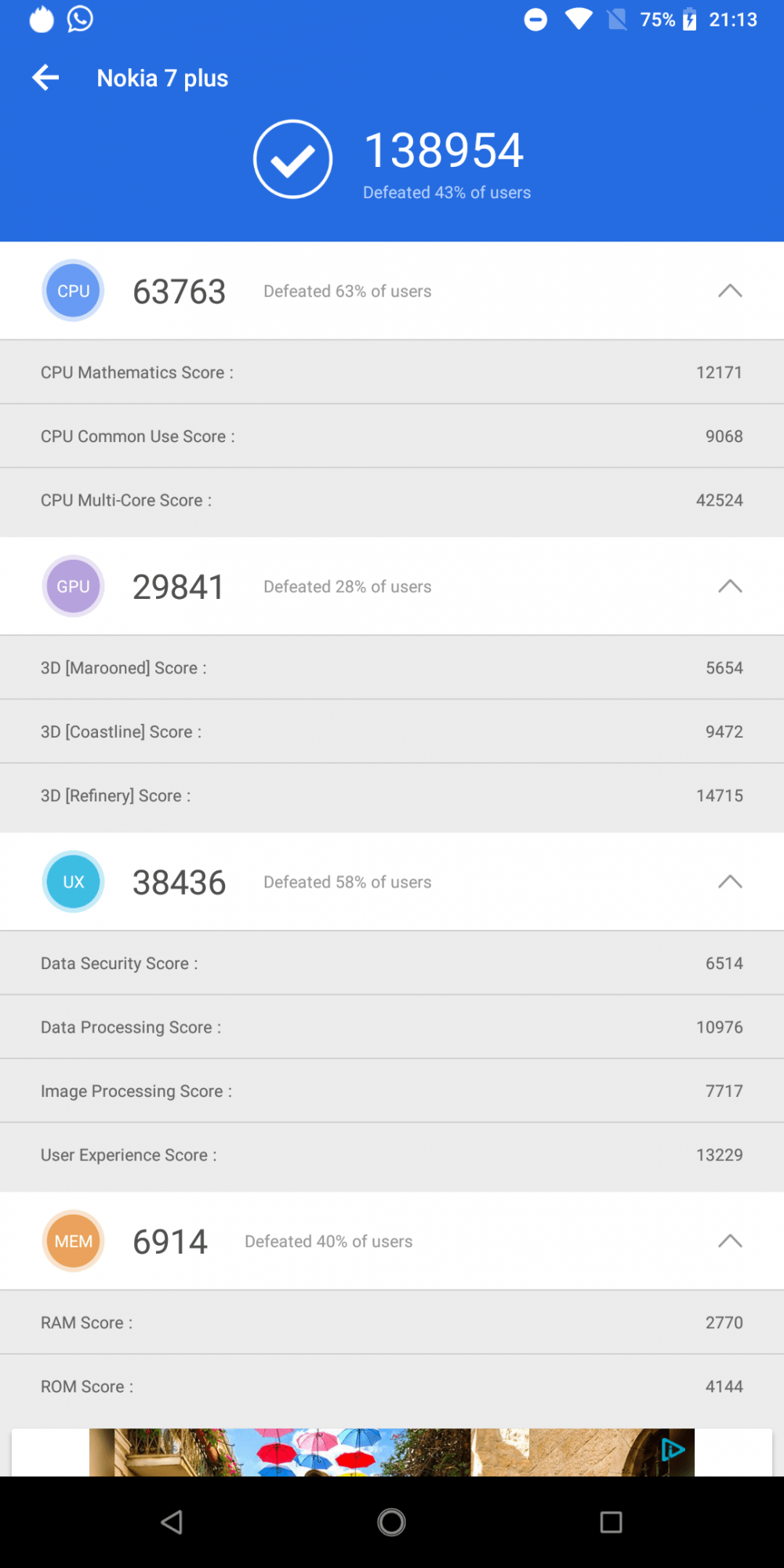Tap the CPU category badge
The width and height of the screenshot is (784, 1568).
[x=73, y=291]
